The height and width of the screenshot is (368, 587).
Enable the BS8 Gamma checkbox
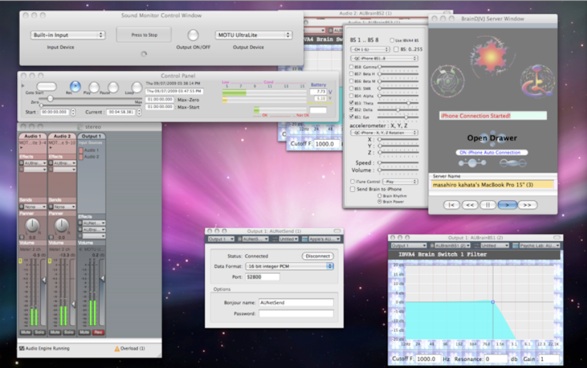pos(352,67)
